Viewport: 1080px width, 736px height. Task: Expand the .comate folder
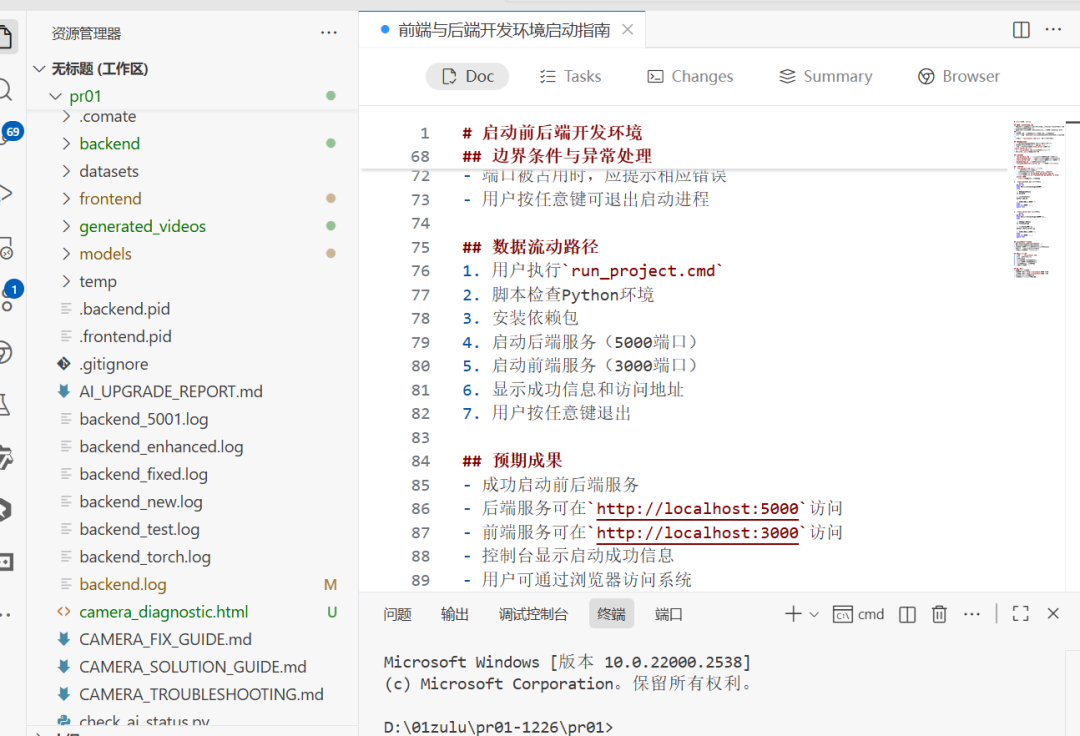193,116
